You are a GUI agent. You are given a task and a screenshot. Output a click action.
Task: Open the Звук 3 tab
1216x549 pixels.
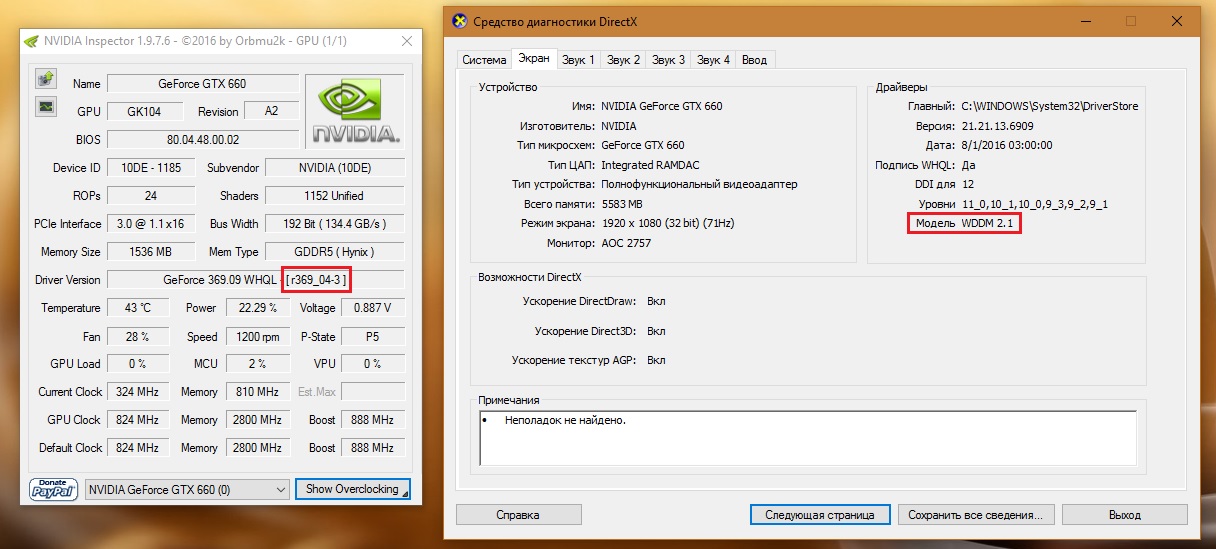[x=668, y=60]
